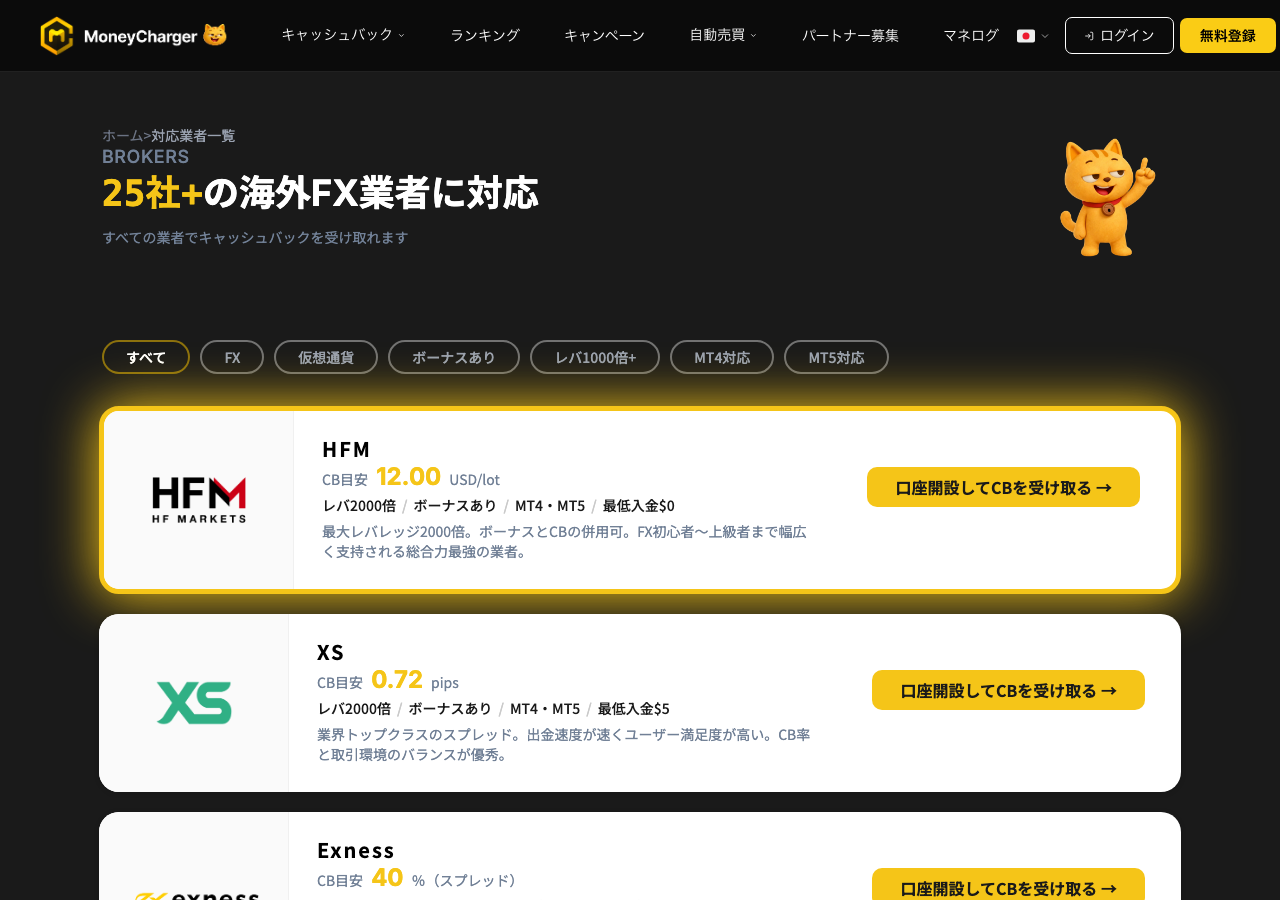Click XS's 最低入金$5 label
Screen dimensions: 1280x900
[633, 708]
